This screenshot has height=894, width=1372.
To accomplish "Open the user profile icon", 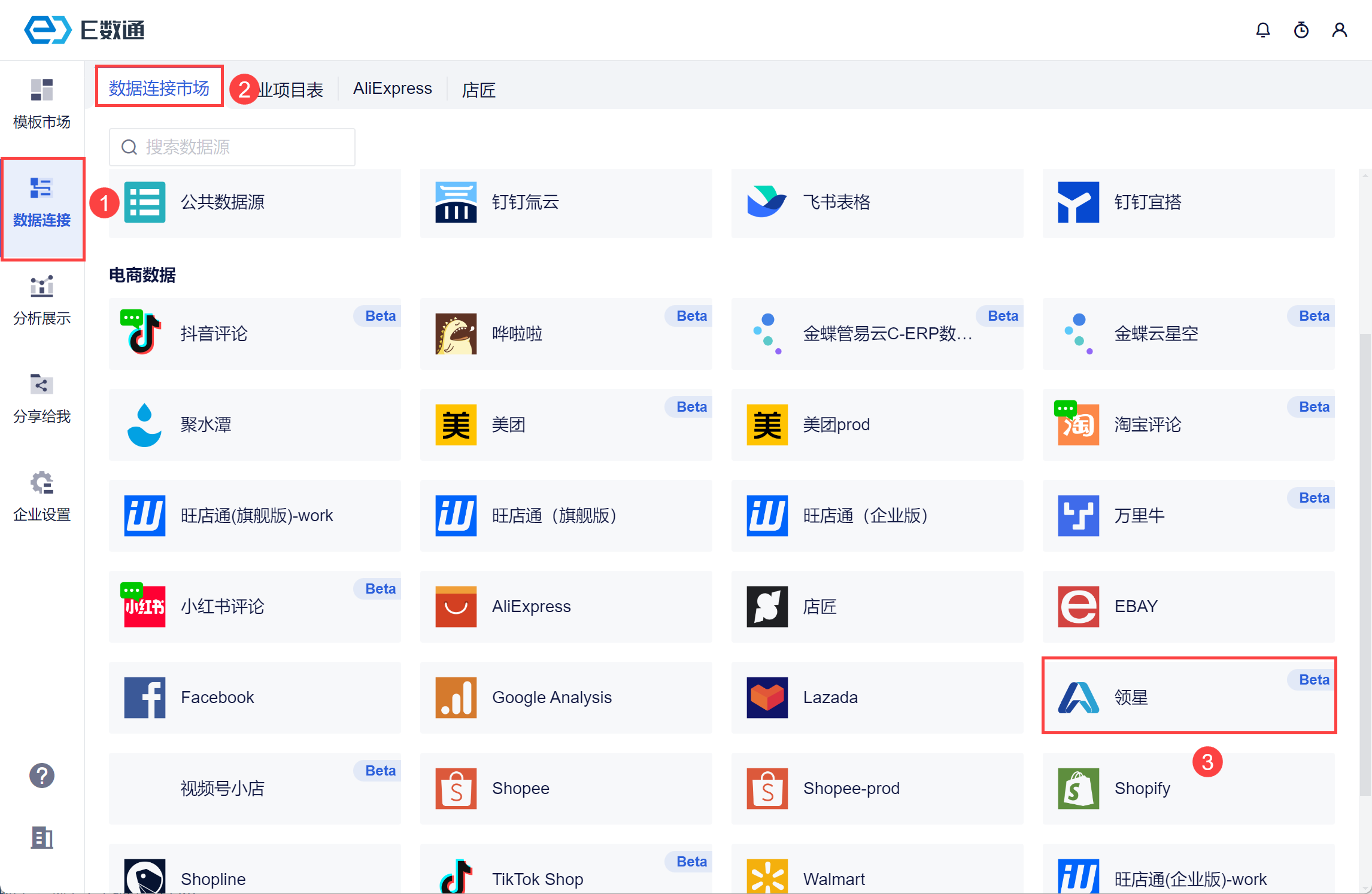I will coord(1339,30).
